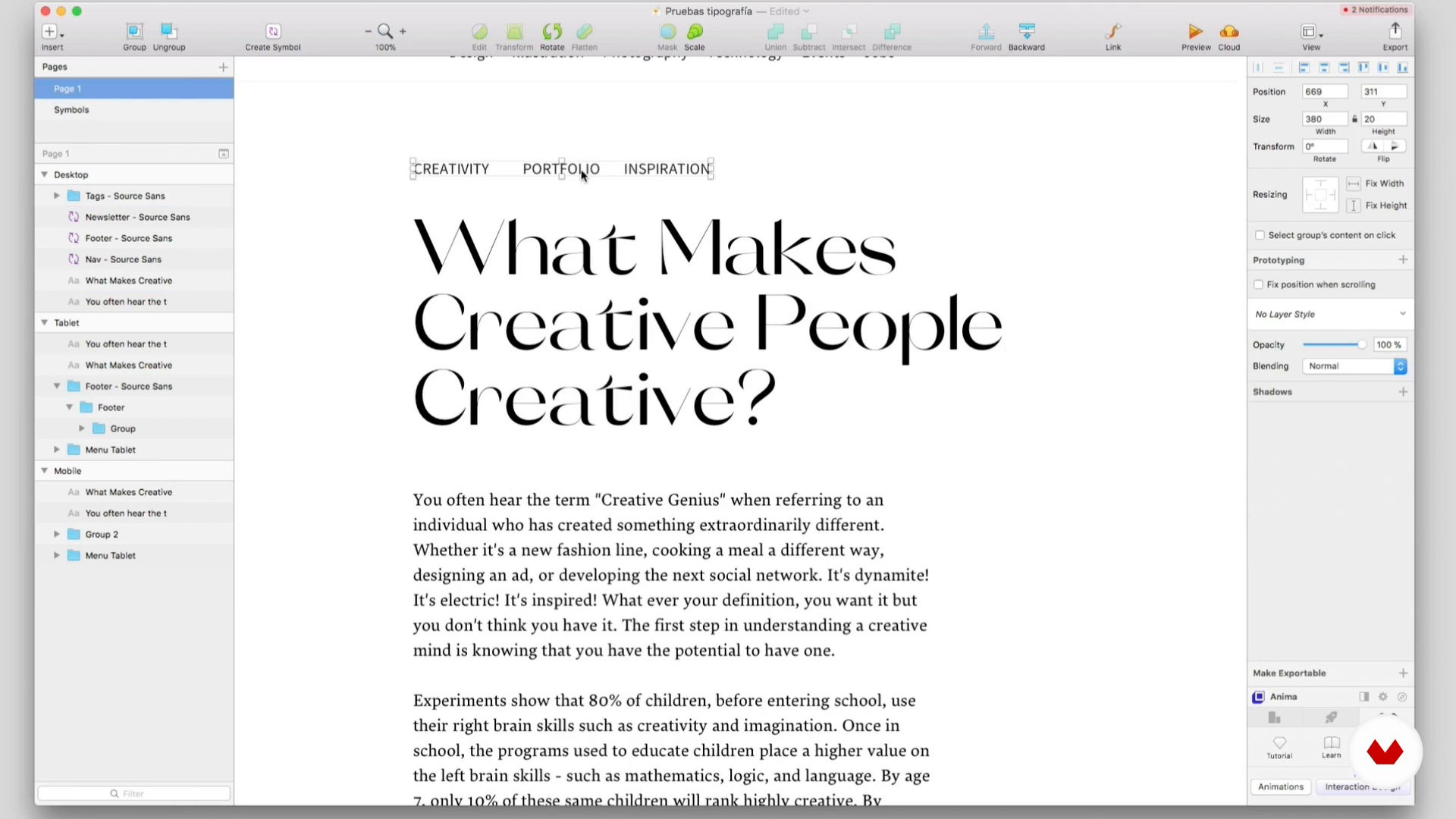This screenshot has height=819, width=1456.
Task: Zoom out with the minus icon
Action: (369, 31)
